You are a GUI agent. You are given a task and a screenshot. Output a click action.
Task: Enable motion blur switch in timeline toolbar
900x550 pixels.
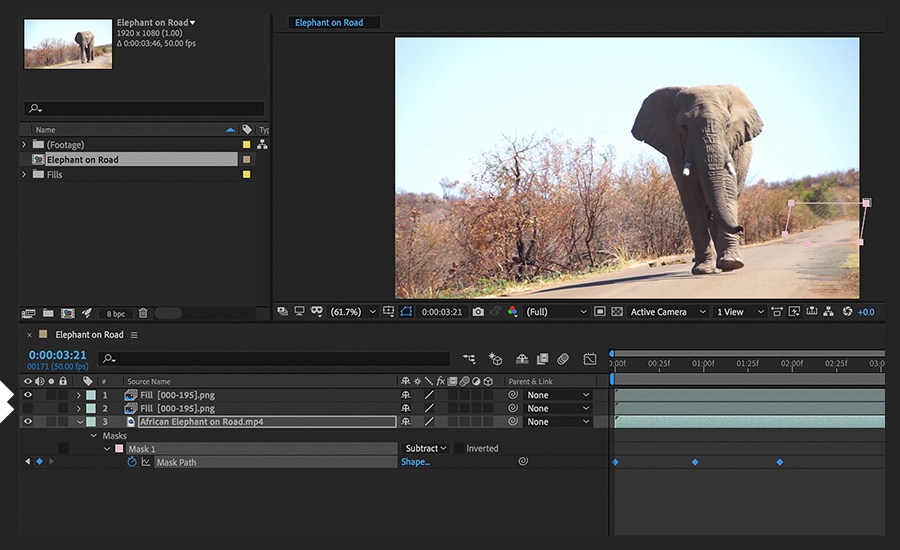[563, 358]
